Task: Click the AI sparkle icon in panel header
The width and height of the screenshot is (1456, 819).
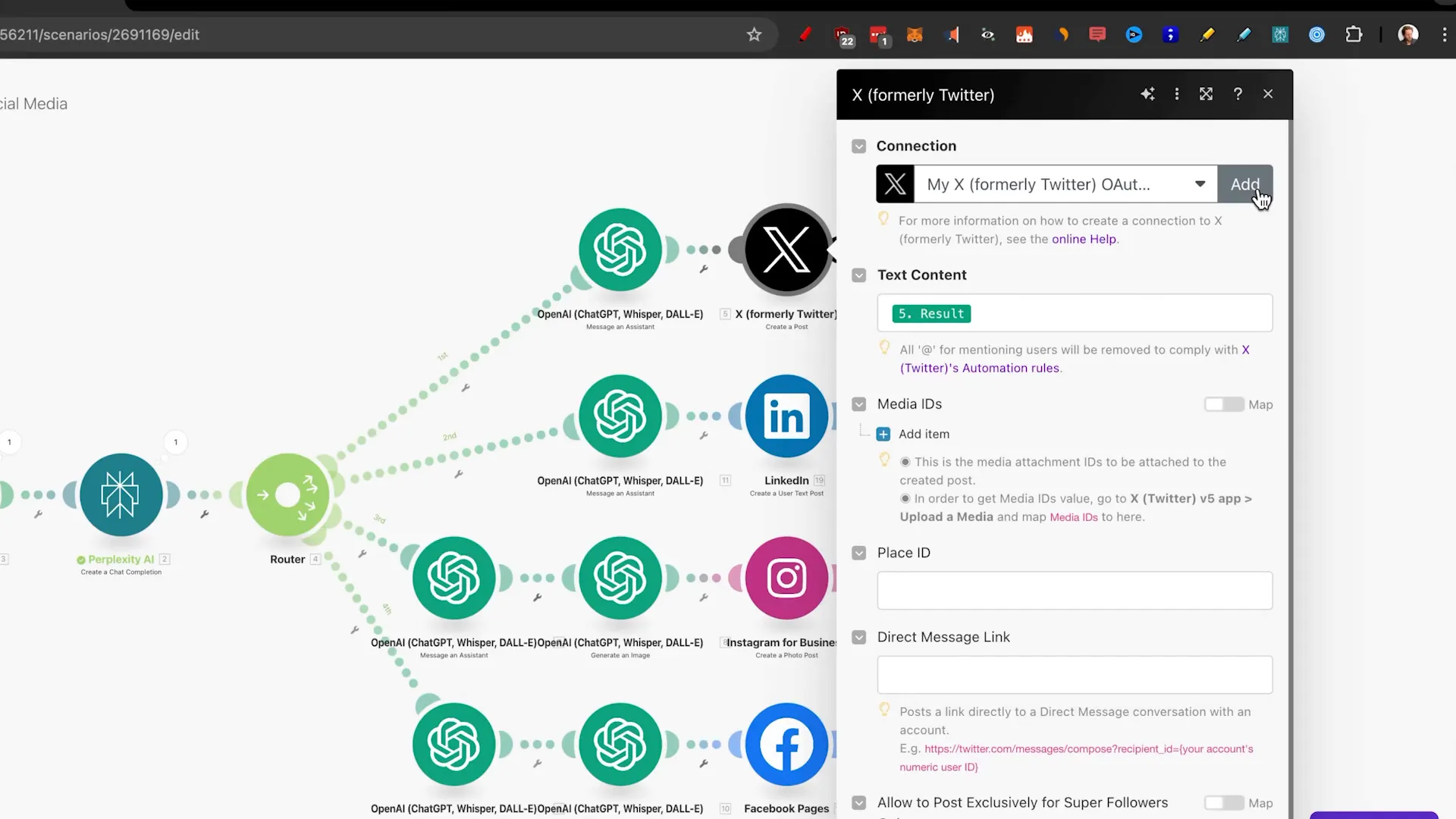Action: 1147,94
